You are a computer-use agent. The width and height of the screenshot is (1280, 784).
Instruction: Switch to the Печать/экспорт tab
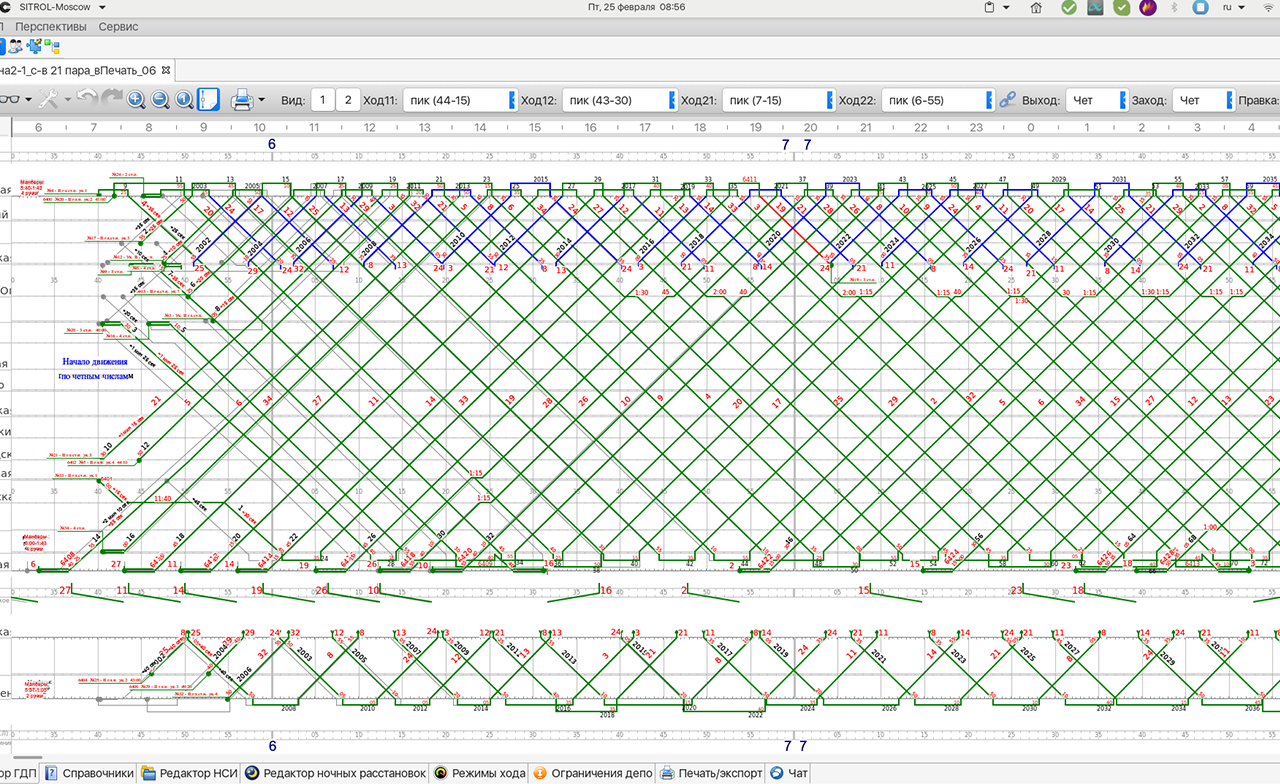point(711,773)
